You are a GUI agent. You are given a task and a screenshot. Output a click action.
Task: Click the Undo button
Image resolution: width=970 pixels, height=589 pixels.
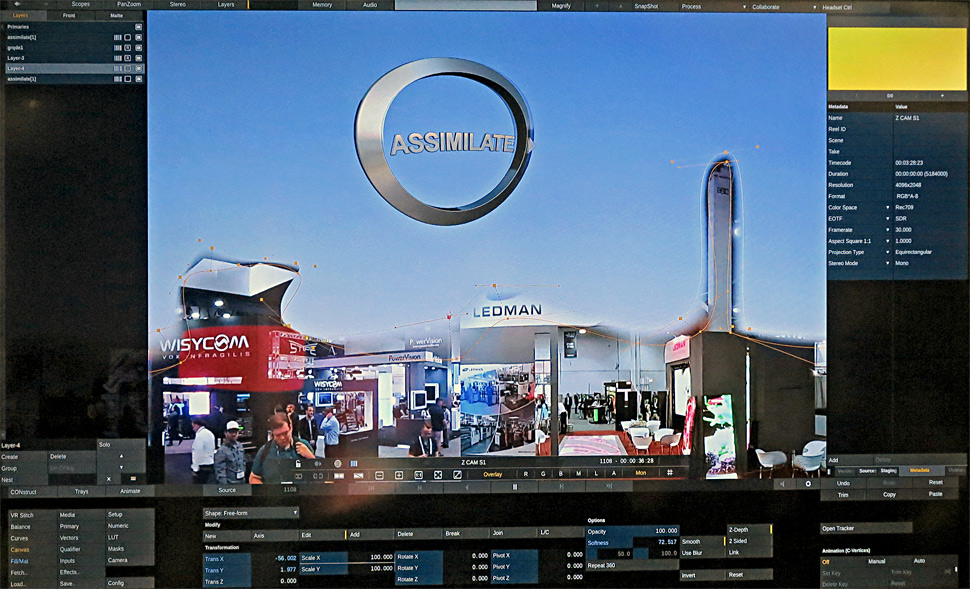click(843, 483)
